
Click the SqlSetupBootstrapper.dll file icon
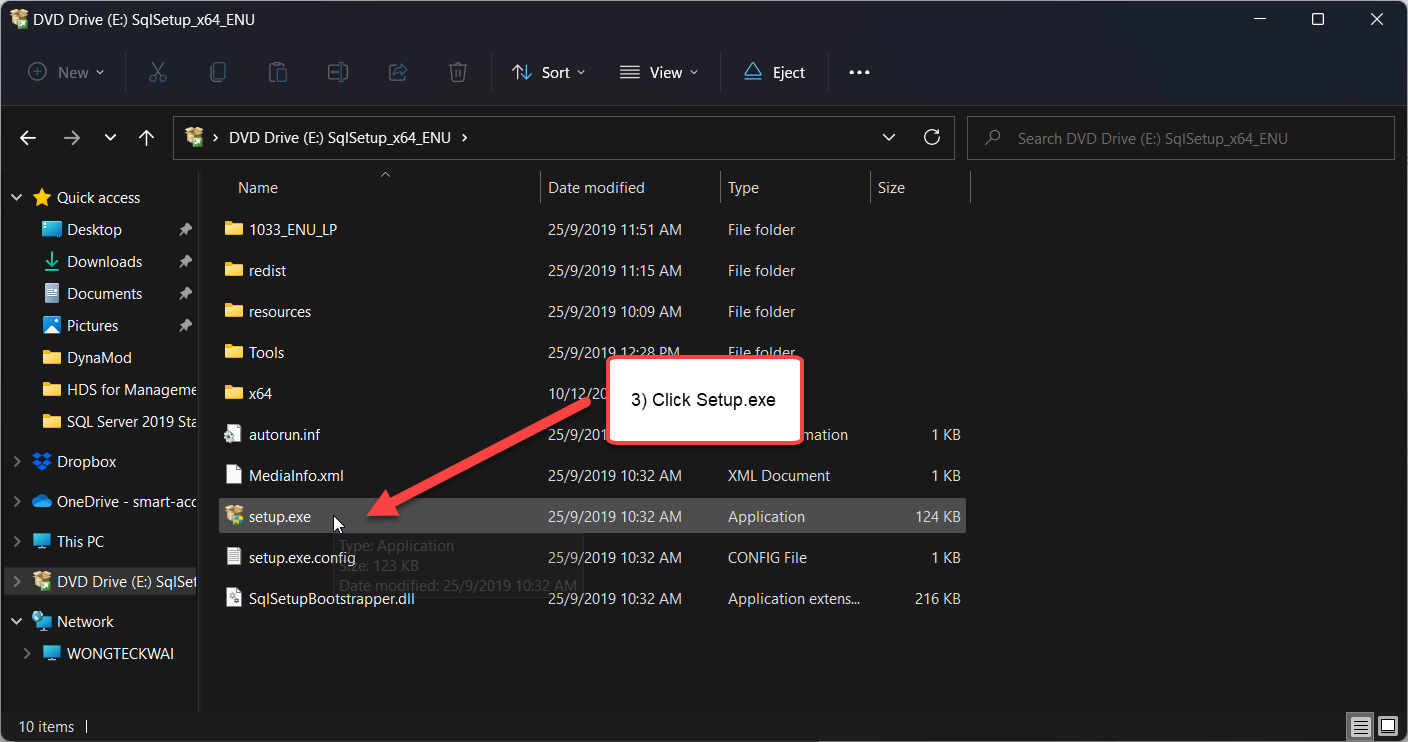pyautogui.click(x=234, y=598)
